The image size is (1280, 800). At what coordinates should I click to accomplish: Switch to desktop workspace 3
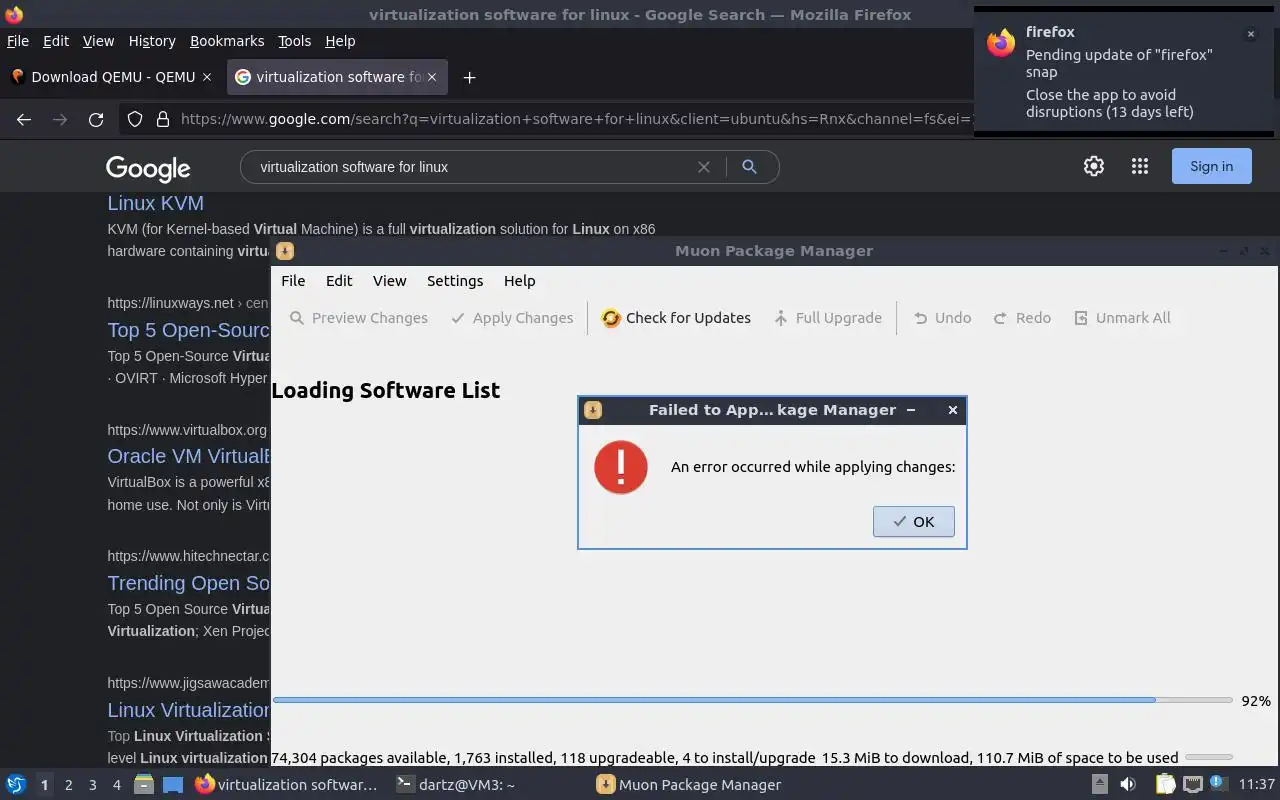click(x=92, y=785)
